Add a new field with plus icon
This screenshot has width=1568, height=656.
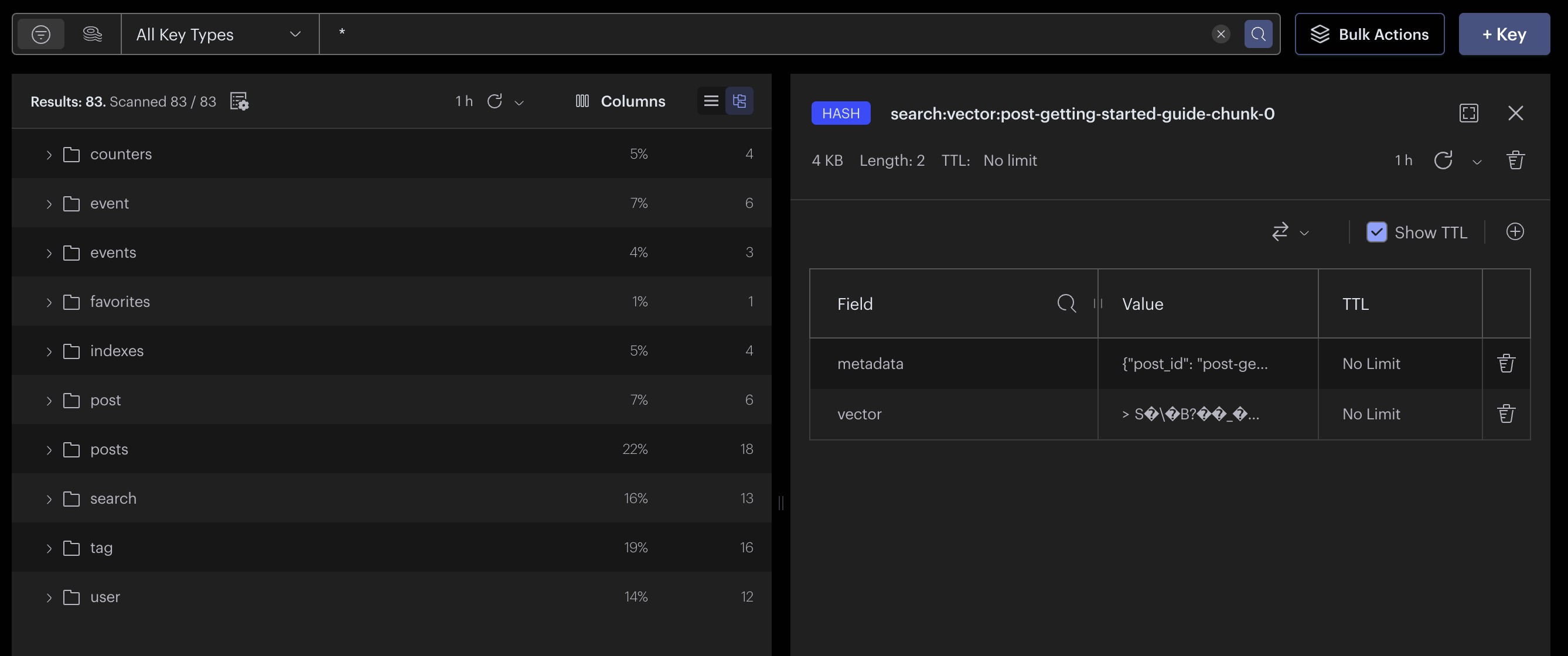click(1515, 232)
